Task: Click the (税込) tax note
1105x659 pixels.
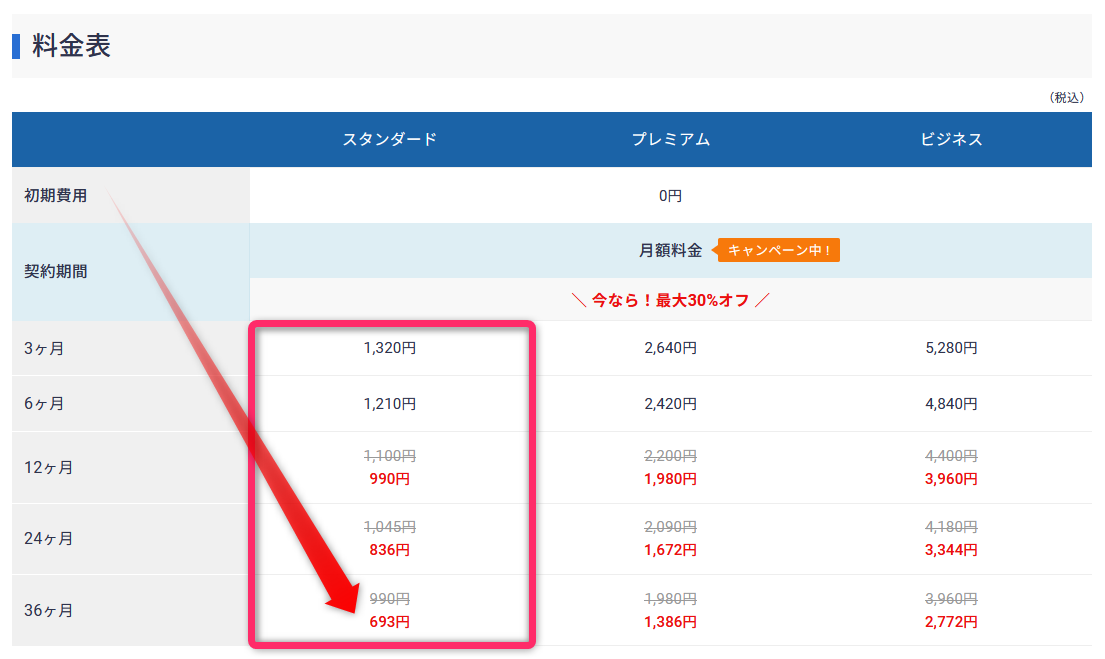Action: [1066, 97]
